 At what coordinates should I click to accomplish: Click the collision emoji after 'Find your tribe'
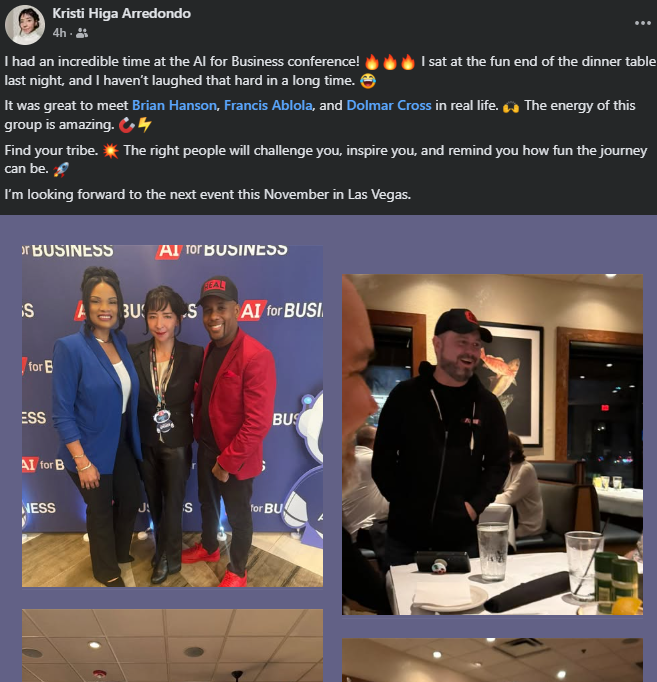coord(110,151)
